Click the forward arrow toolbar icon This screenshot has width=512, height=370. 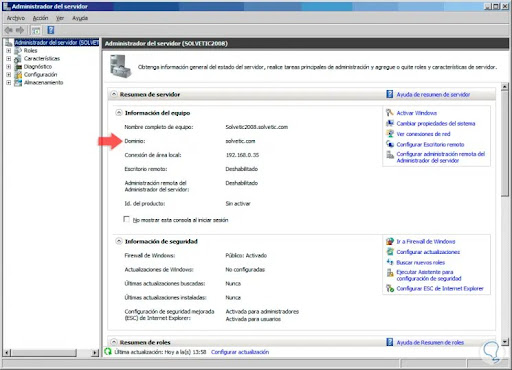(x=20, y=30)
